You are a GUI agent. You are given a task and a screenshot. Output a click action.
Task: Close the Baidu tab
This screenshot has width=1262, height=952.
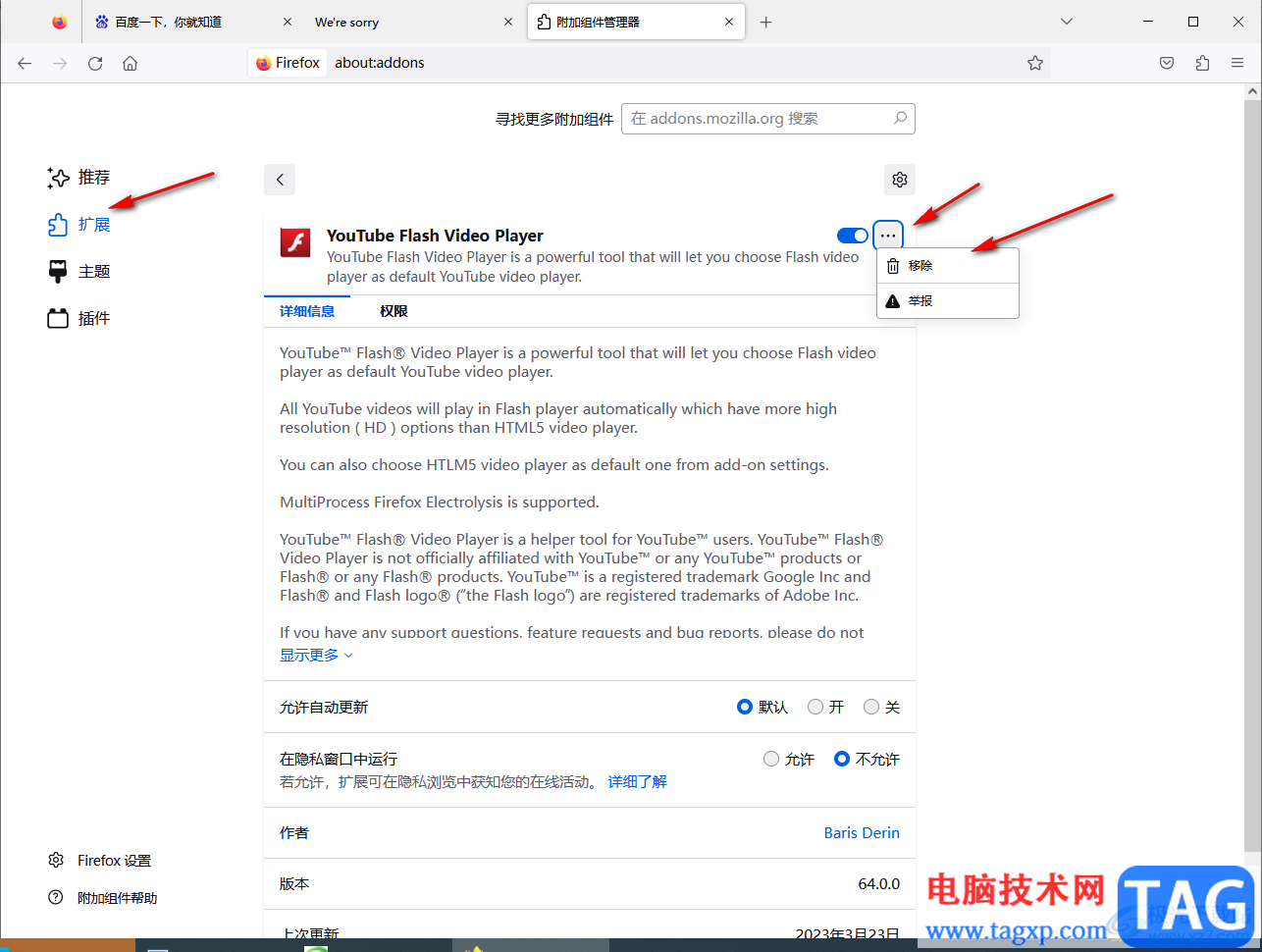[288, 22]
